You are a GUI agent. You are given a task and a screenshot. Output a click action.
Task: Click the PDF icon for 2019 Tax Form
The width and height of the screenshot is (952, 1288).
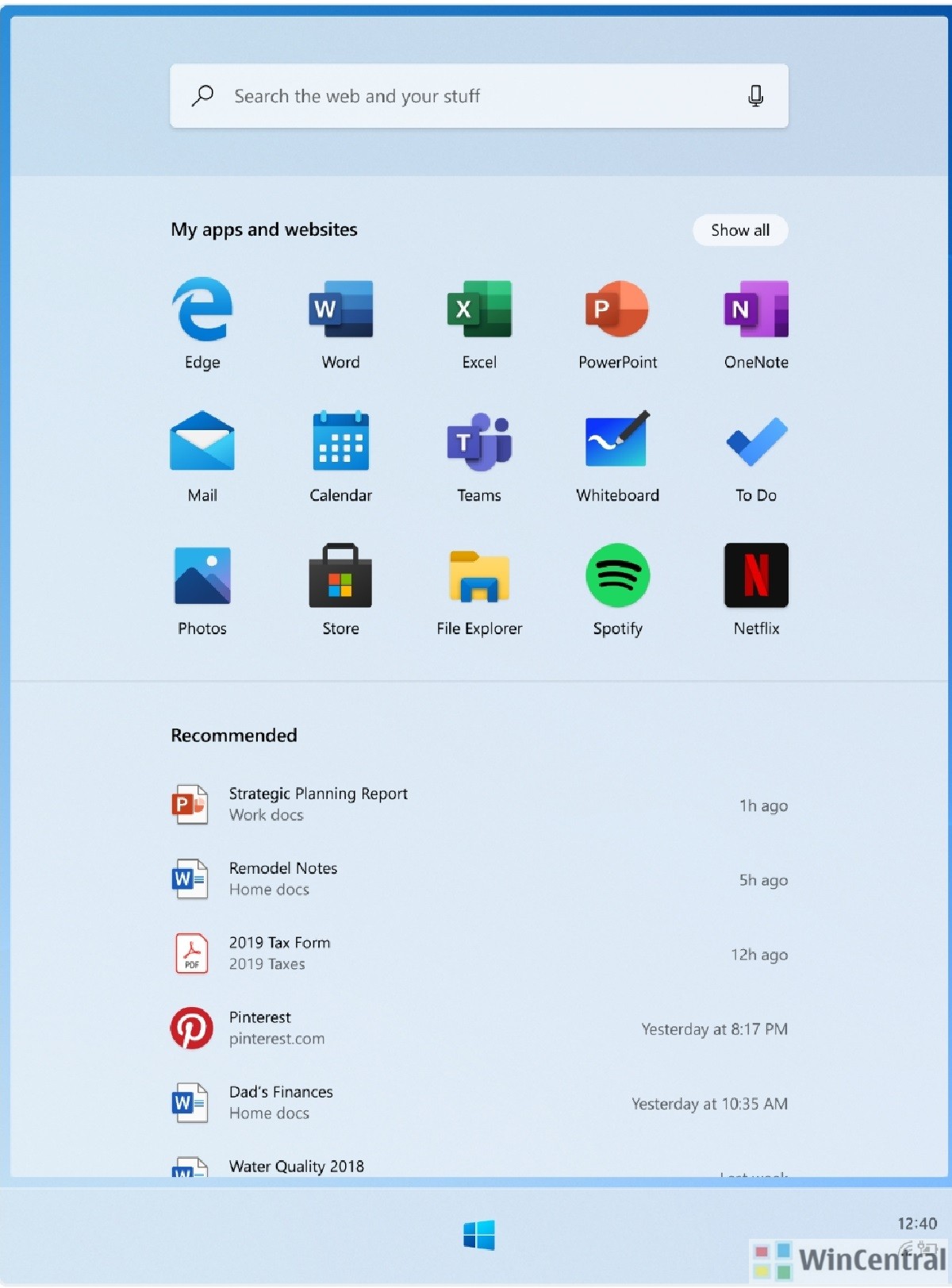[x=191, y=954]
